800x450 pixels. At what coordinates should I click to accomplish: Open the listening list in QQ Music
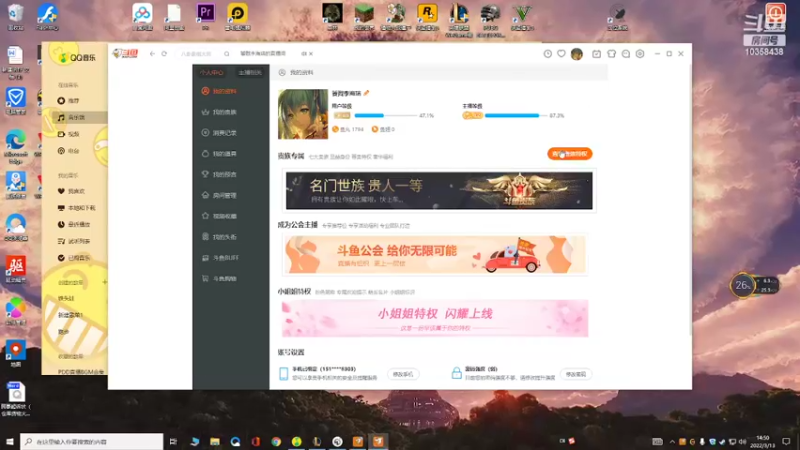tap(74, 241)
